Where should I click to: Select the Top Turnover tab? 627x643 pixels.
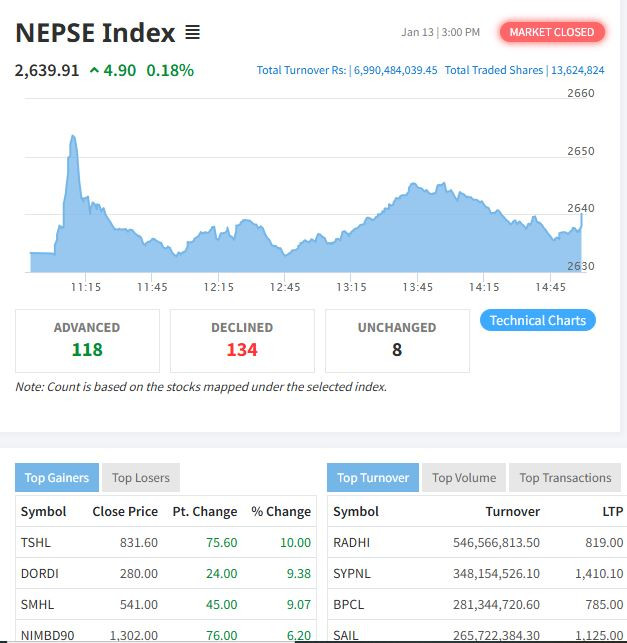373,478
